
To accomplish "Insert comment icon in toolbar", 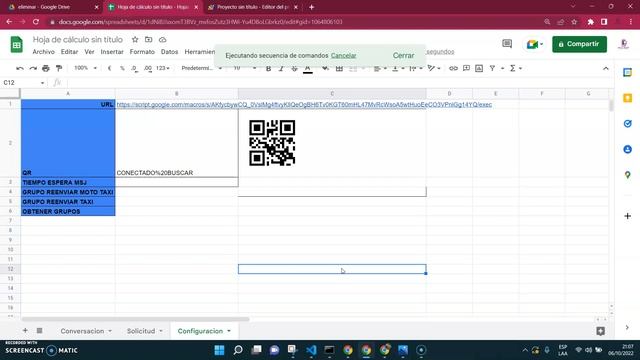I will (466, 68).
